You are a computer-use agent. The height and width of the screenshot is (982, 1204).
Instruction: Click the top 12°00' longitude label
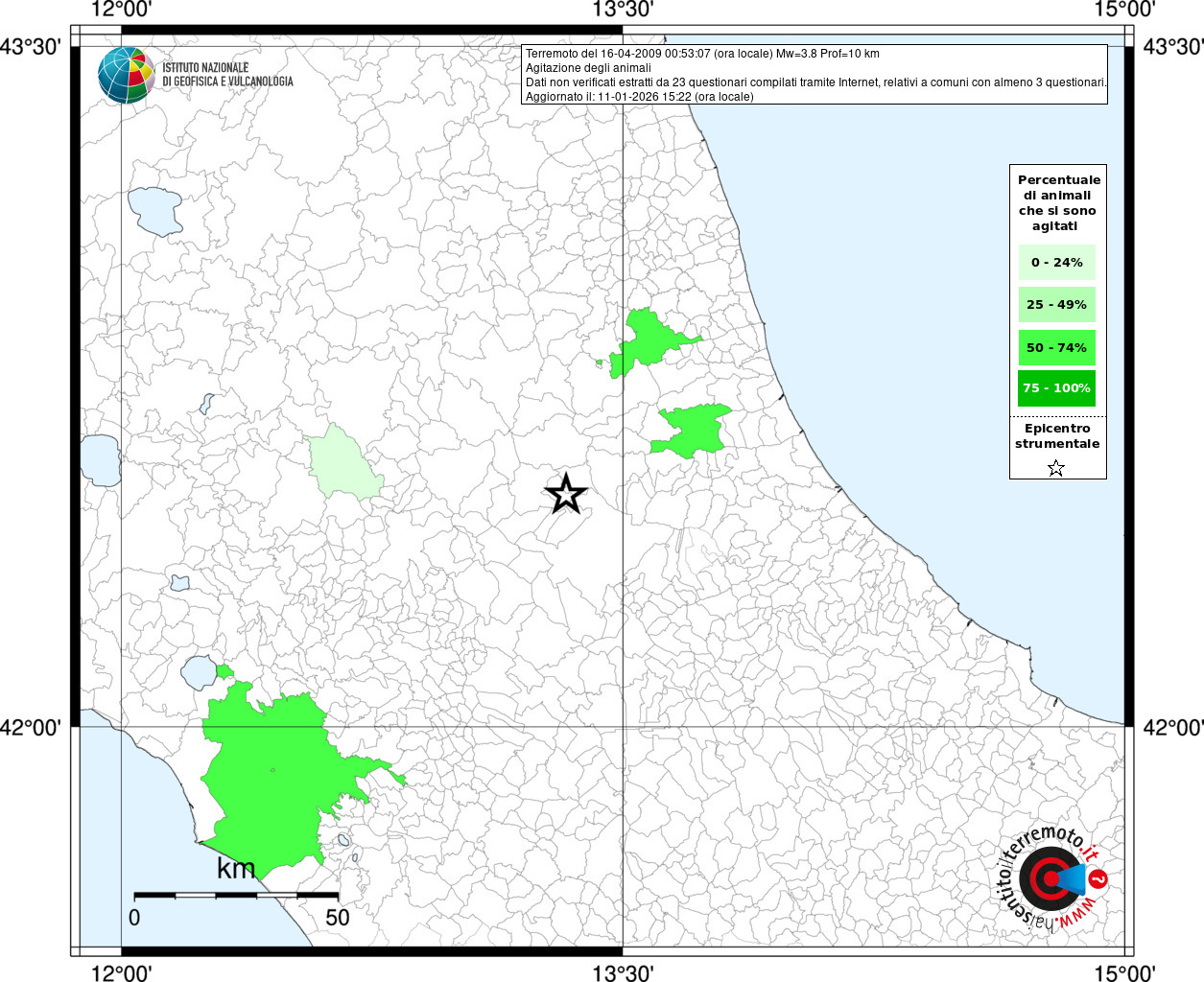[x=121, y=11]
